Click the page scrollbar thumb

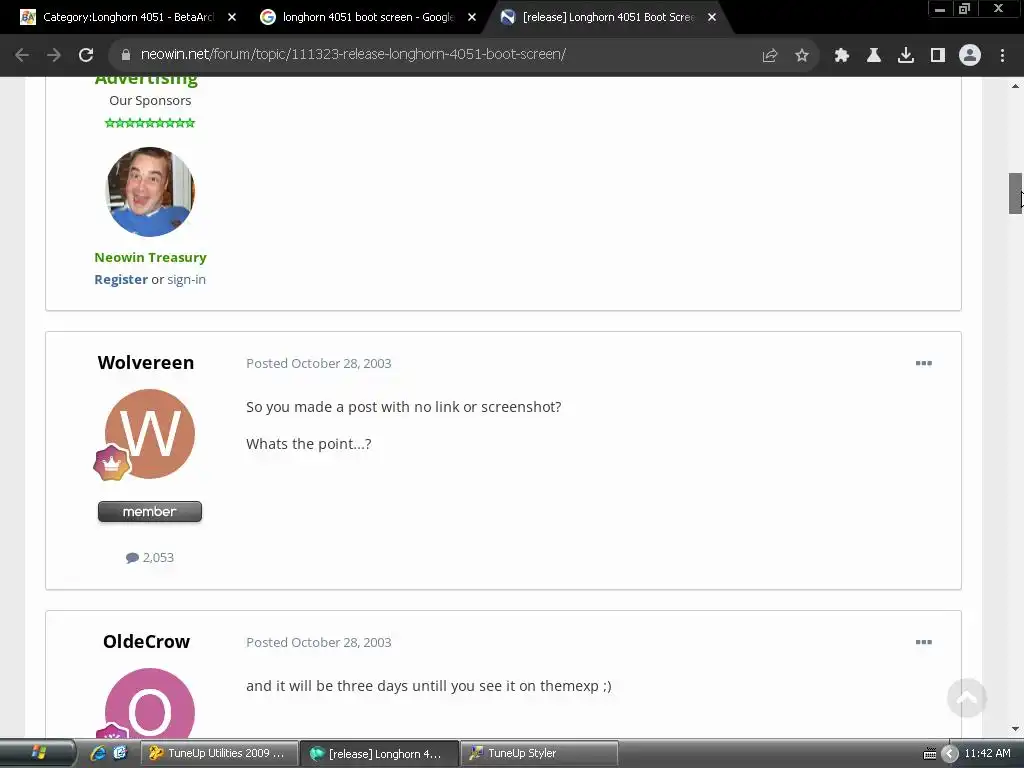1016,193
